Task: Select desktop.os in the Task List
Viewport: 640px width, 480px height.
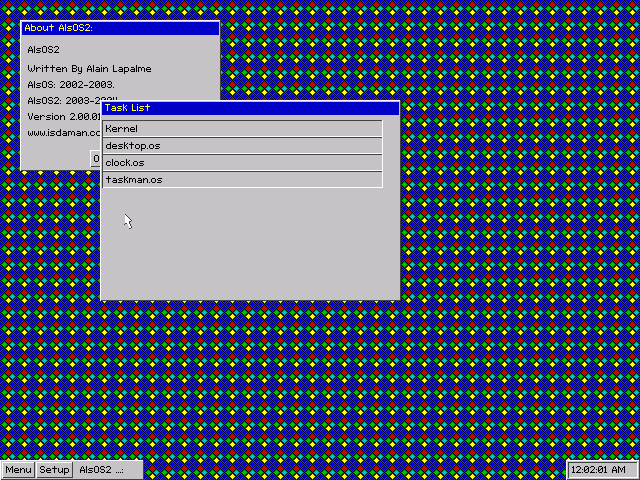Action: click(242, 146)
